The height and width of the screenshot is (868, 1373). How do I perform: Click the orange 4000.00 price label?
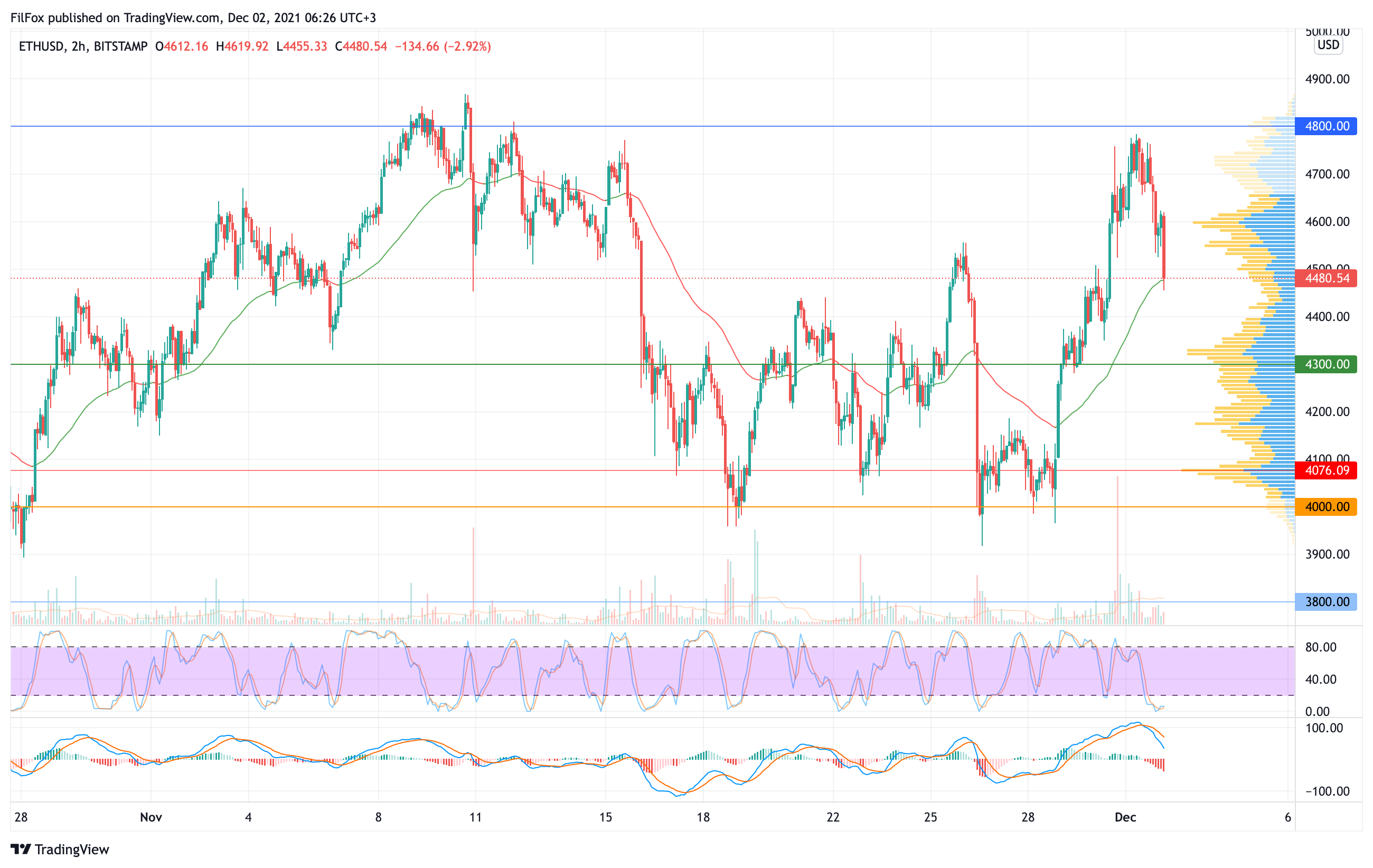[x=1326, y=507]
